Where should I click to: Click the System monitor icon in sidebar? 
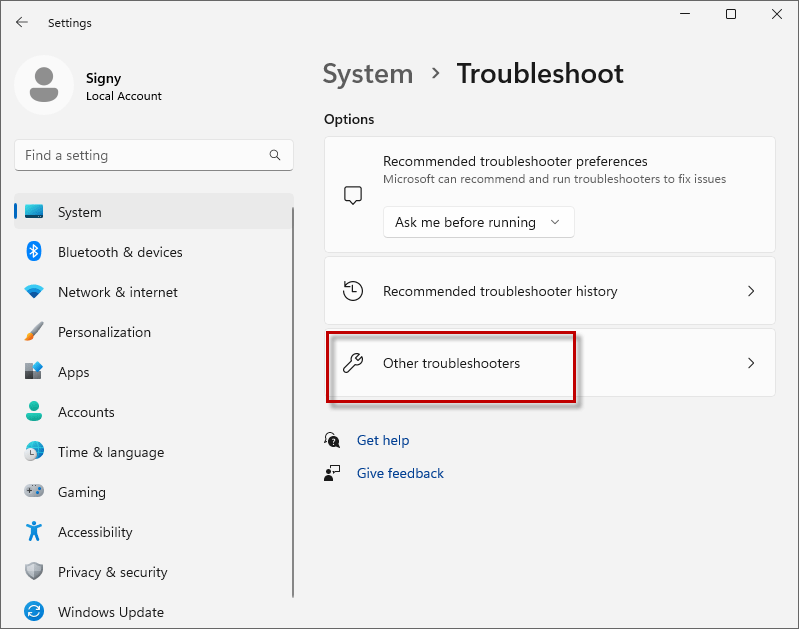coord(34,212)
